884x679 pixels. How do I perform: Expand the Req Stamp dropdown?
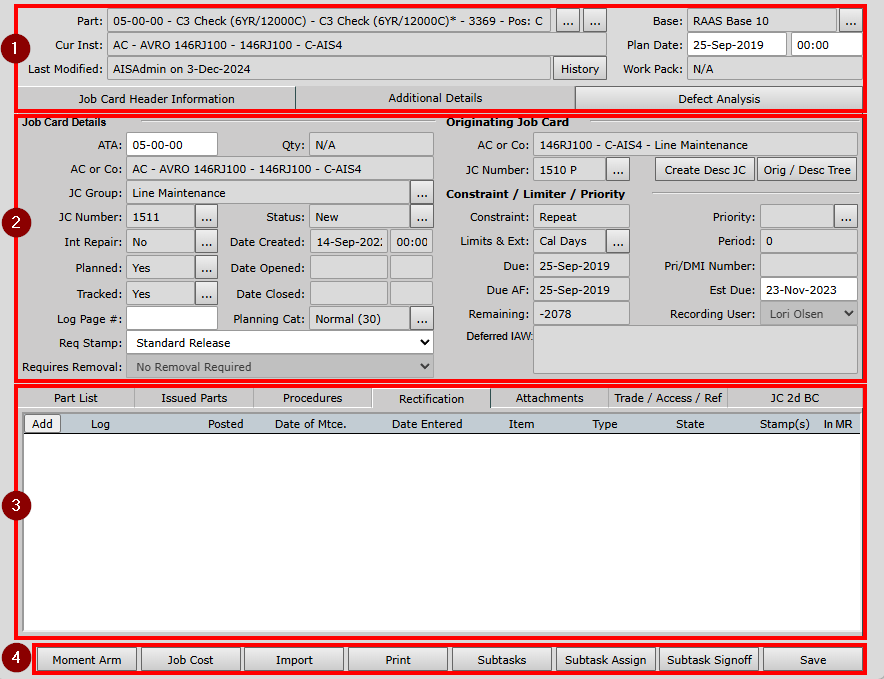pos(280,343)
